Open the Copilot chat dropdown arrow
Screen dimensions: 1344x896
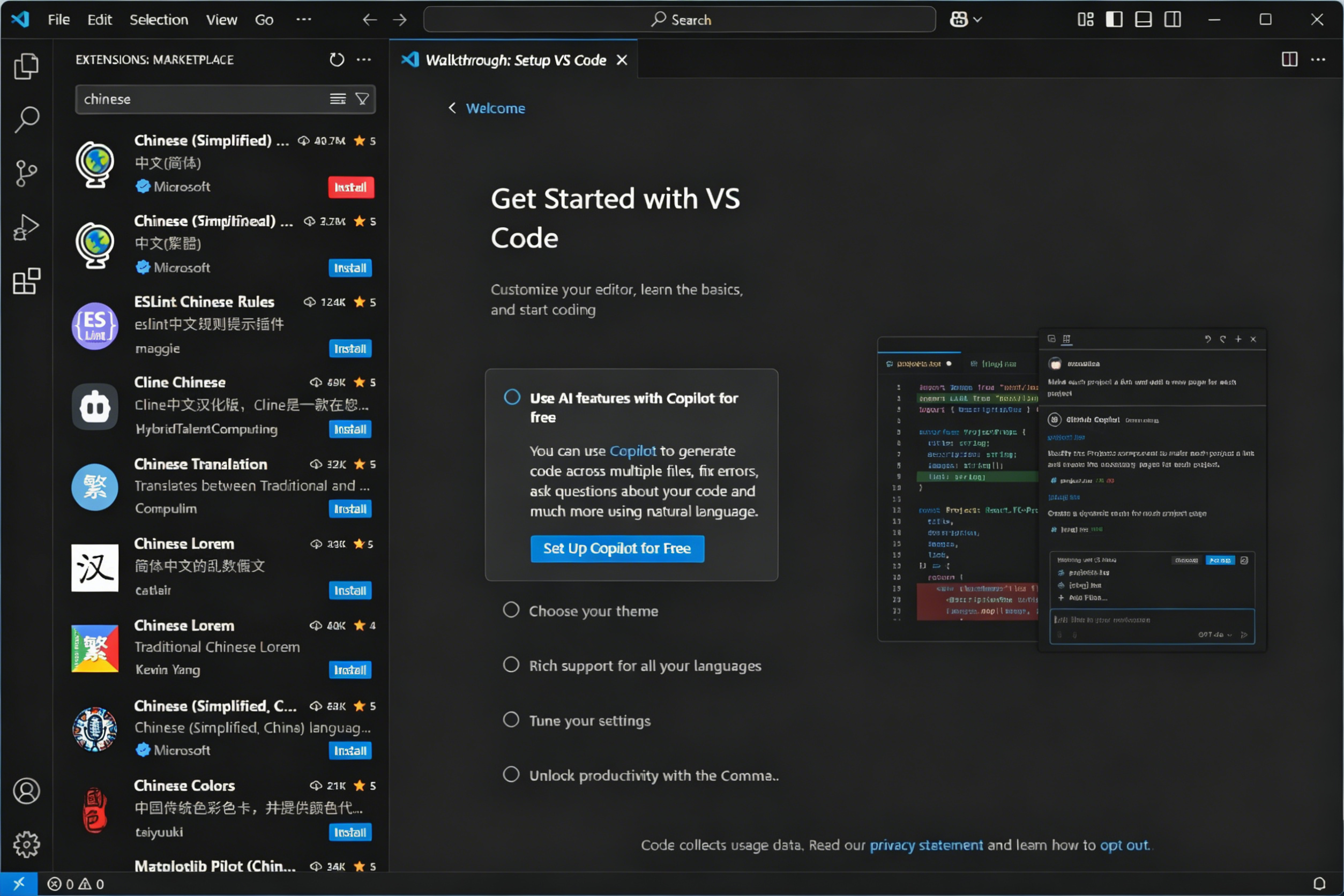tap(977, 20)
